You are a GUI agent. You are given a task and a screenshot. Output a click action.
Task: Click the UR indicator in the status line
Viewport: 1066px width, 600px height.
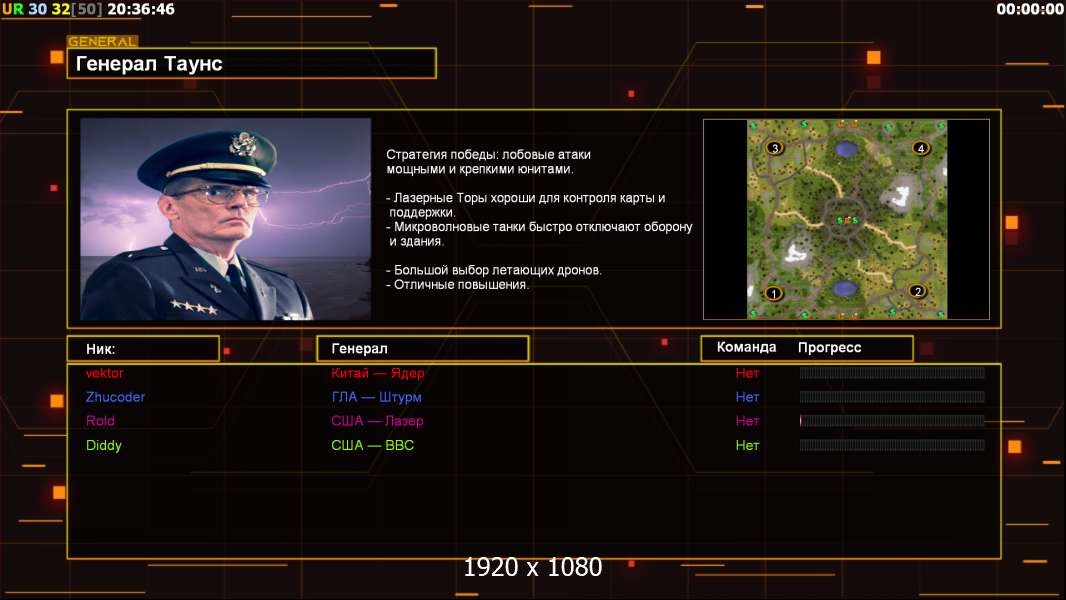coord(13,9)
